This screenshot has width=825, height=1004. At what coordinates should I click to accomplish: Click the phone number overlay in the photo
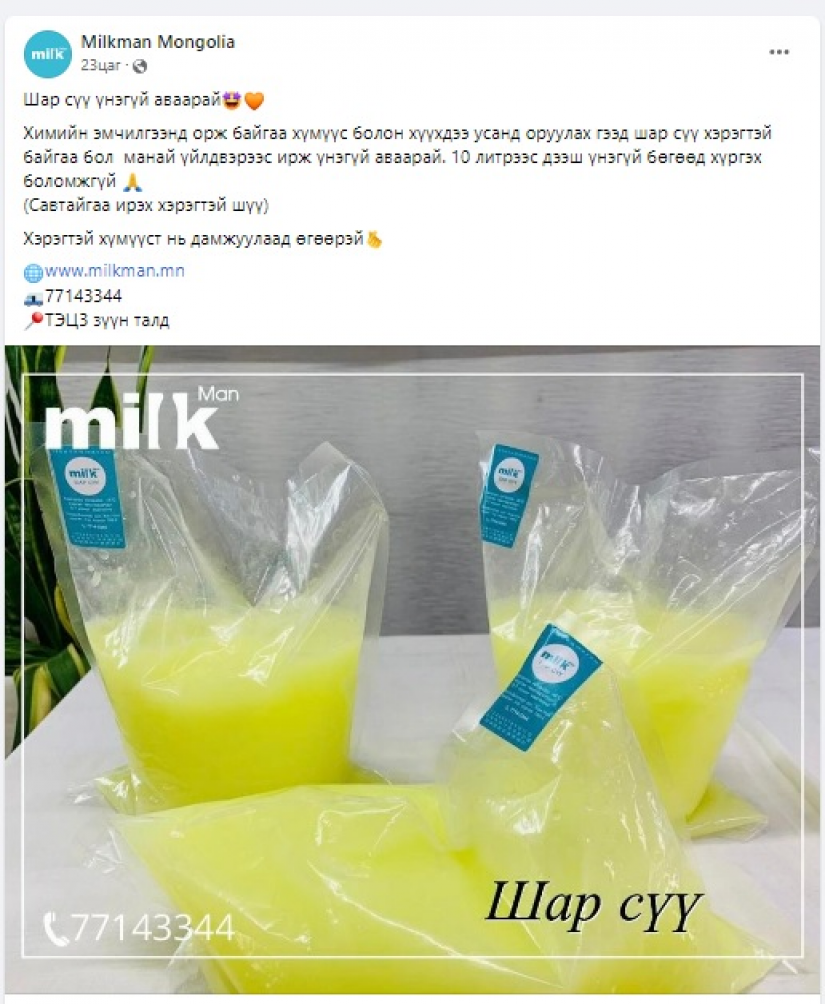click(x=139, y=927)
